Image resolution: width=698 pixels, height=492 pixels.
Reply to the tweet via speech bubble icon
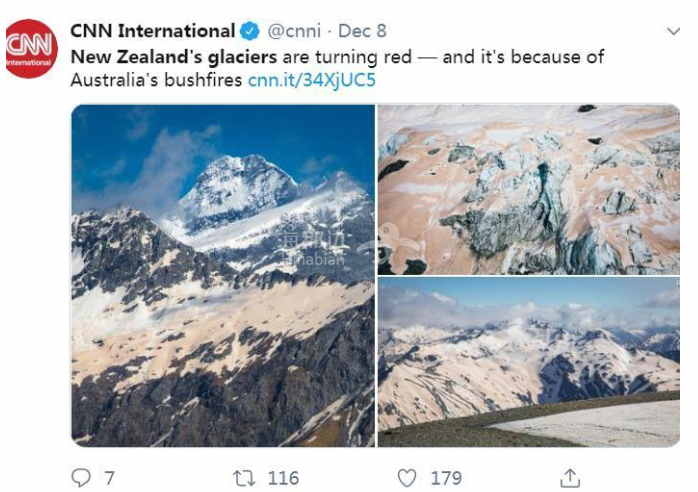81,477
